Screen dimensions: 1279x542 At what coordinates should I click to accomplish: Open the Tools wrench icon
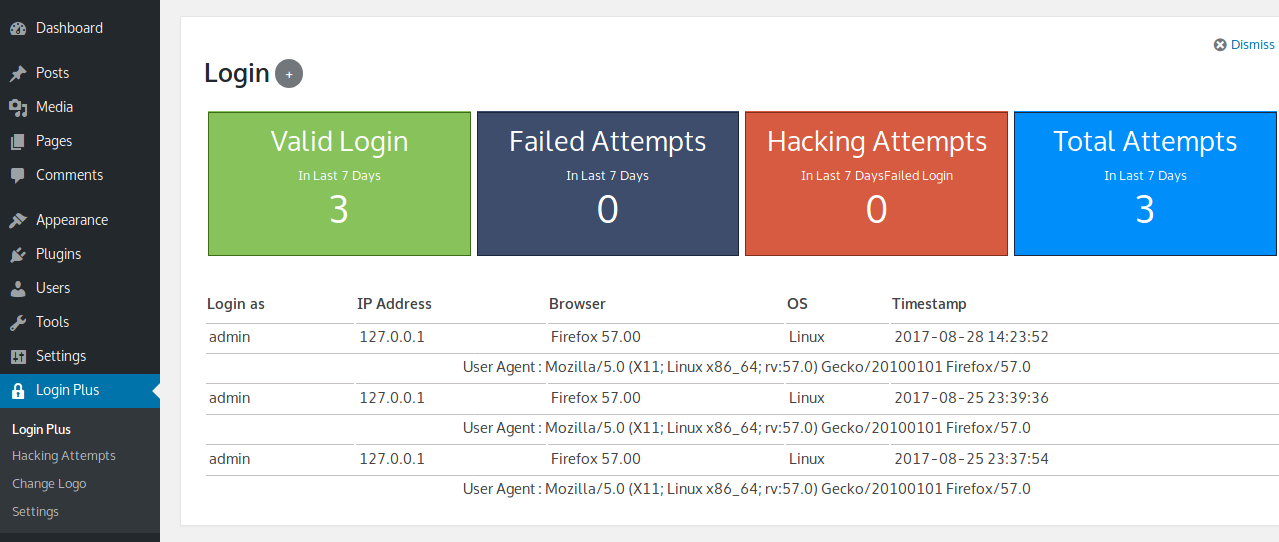tap(18, 322)
